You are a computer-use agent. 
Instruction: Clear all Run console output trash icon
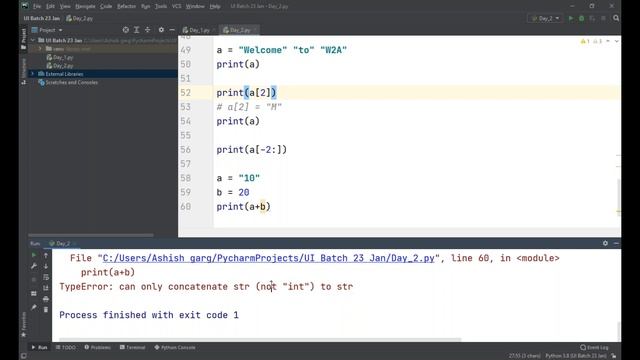[46, 310]
